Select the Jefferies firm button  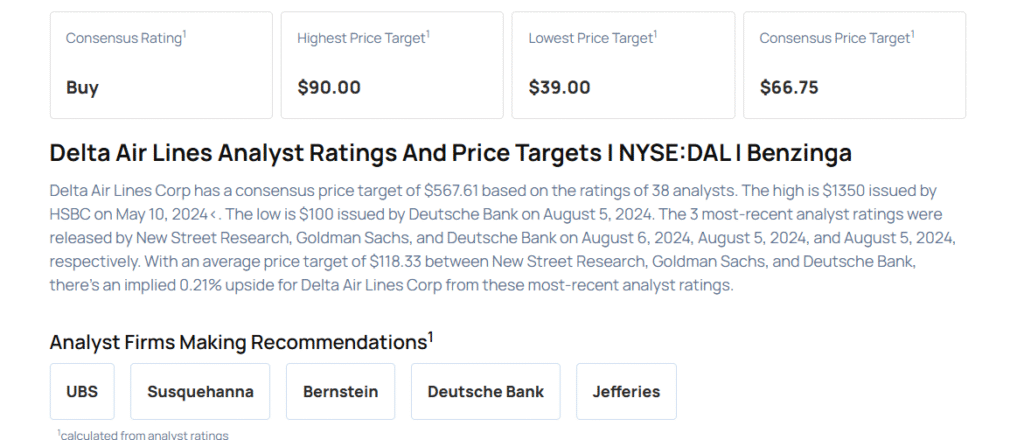point(626,391)
